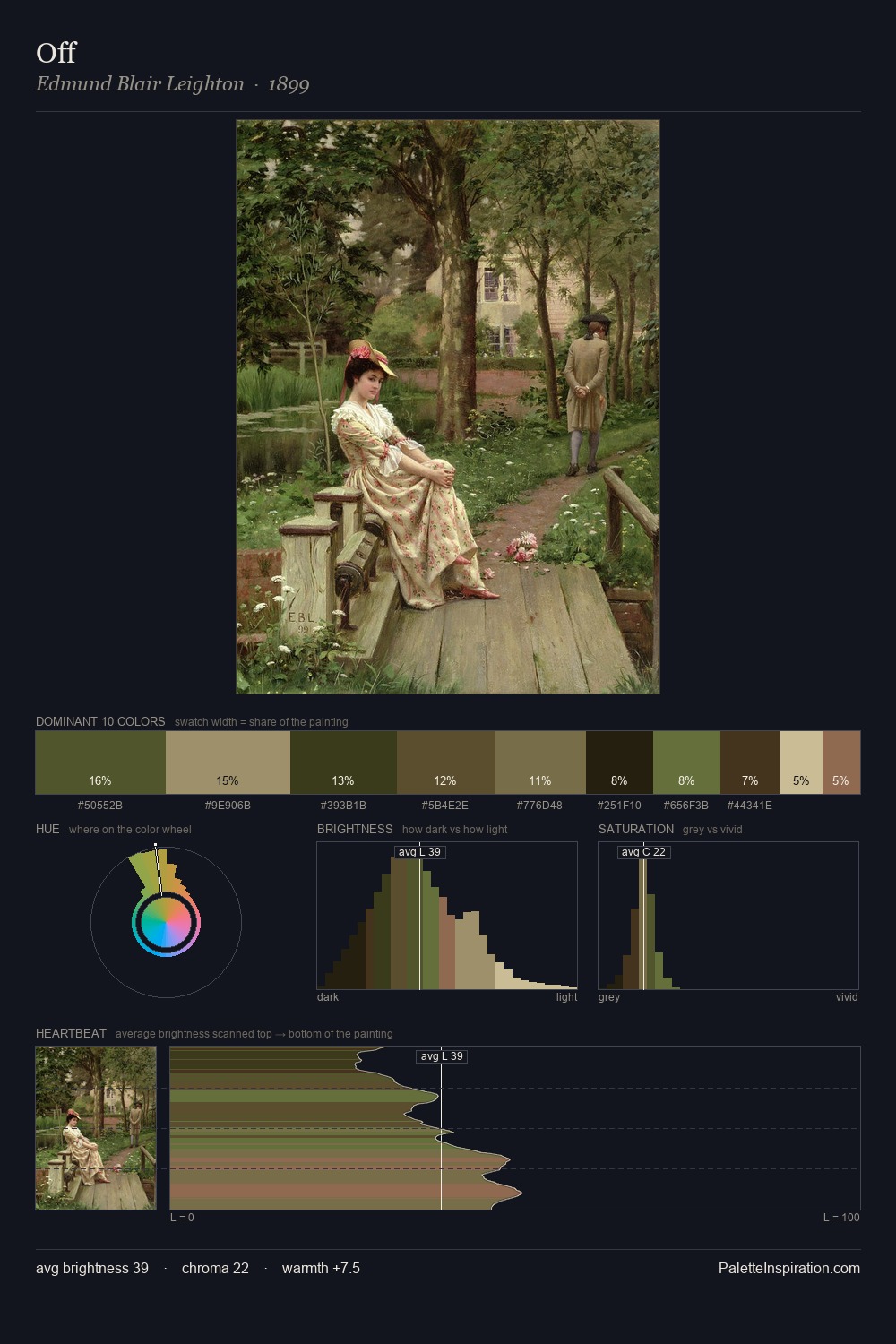Click the "DOMINANT 10 COLORS" heading
The width and height of the screenshot is (896, 1344).
click(100, 721)
